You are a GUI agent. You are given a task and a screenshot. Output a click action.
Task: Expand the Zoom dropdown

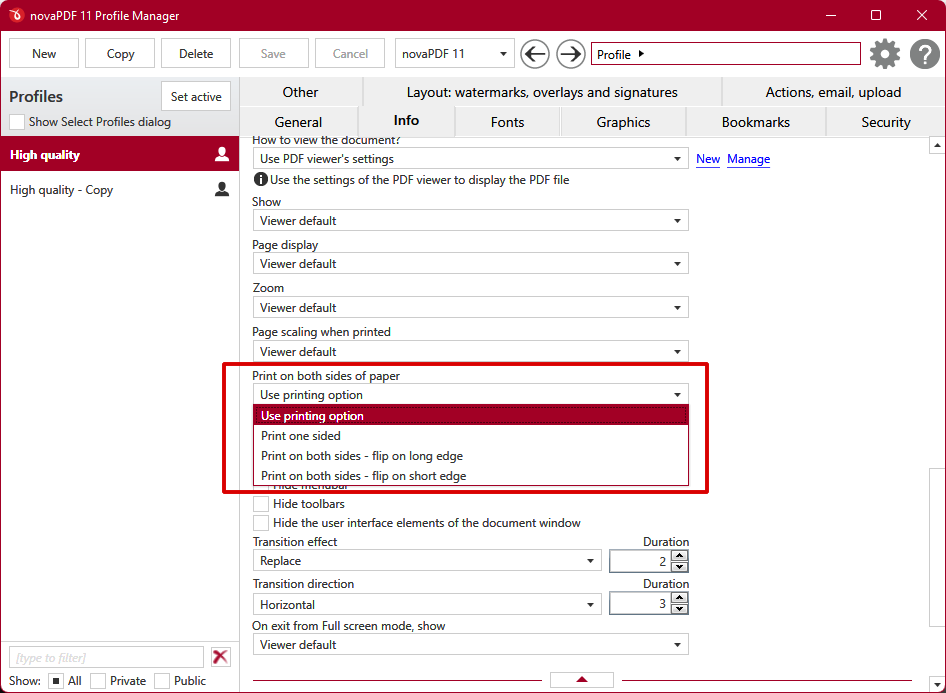pyautogui.click(x=471, y=308)
